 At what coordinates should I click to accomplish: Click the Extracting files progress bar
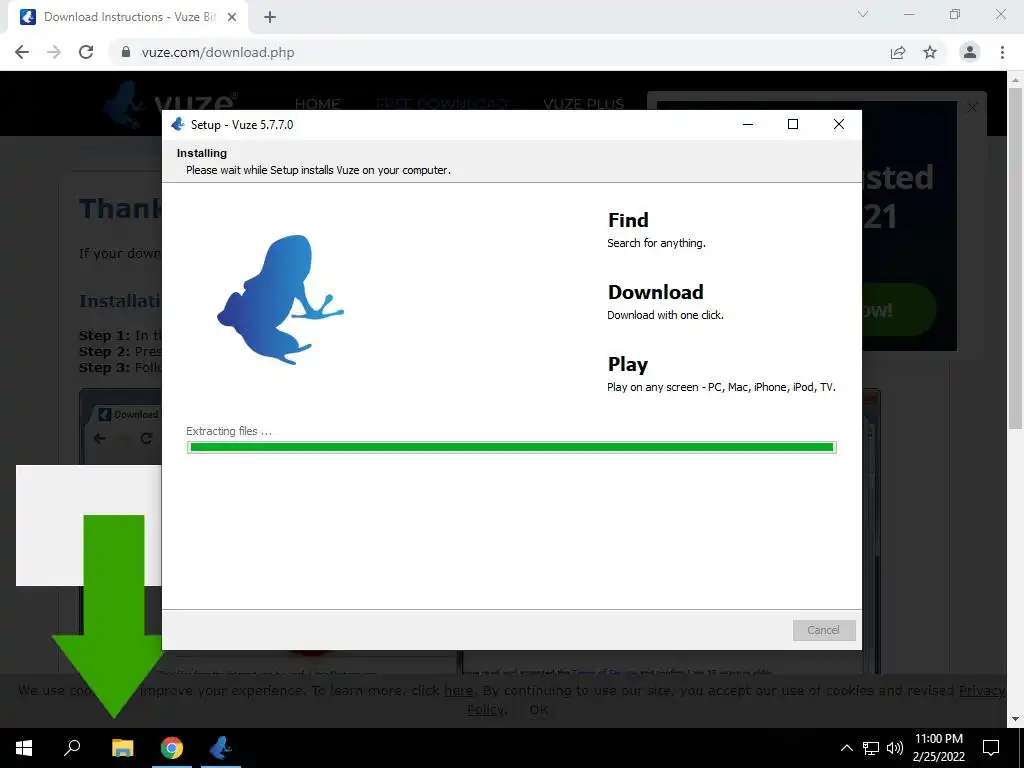coord(511,447)
